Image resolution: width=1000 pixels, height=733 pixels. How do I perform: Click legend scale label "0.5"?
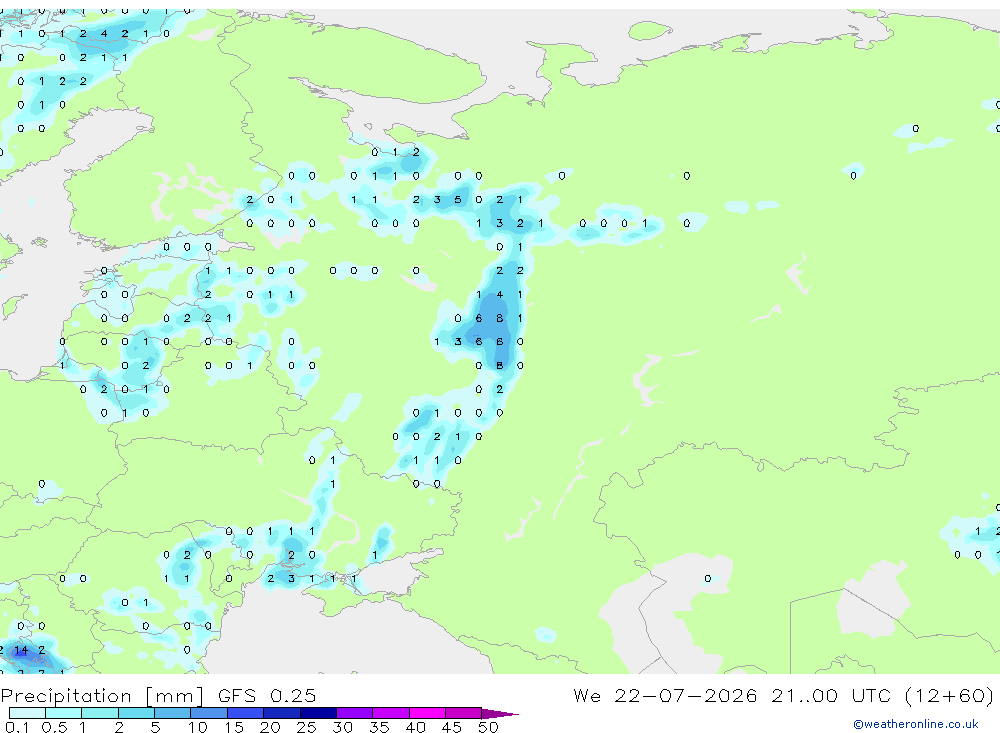(x=54, y=727)
